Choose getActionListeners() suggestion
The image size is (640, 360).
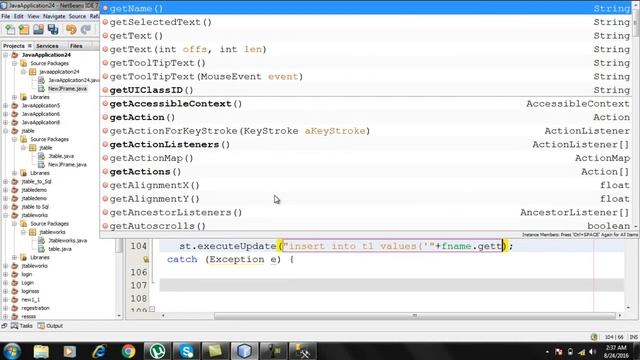(366, 144)
